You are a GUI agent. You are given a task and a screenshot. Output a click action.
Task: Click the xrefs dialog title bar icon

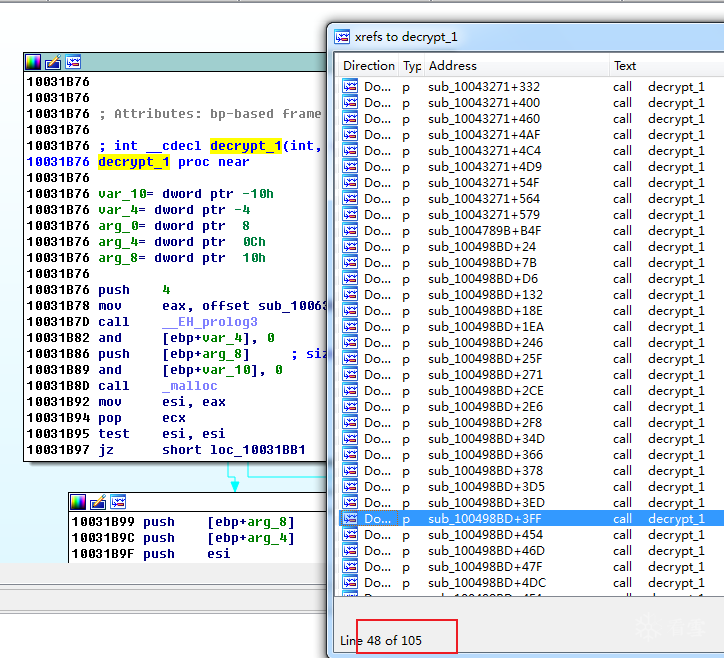(342, 36)
